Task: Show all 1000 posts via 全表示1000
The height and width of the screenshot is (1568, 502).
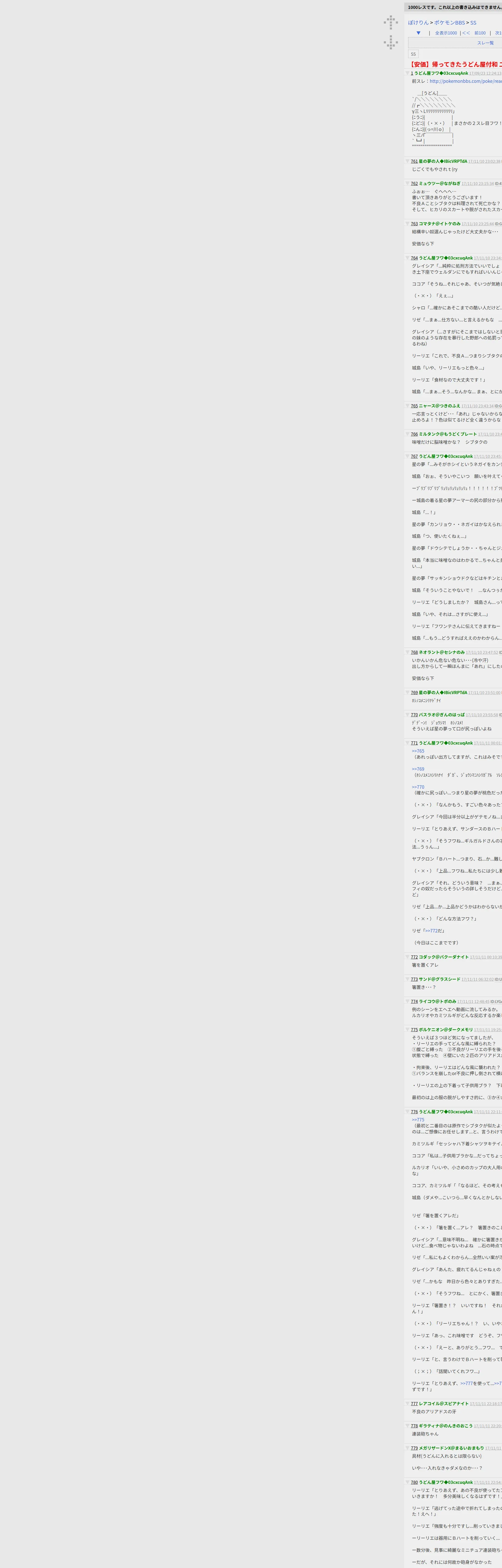Action: click(x=446, y=33)
